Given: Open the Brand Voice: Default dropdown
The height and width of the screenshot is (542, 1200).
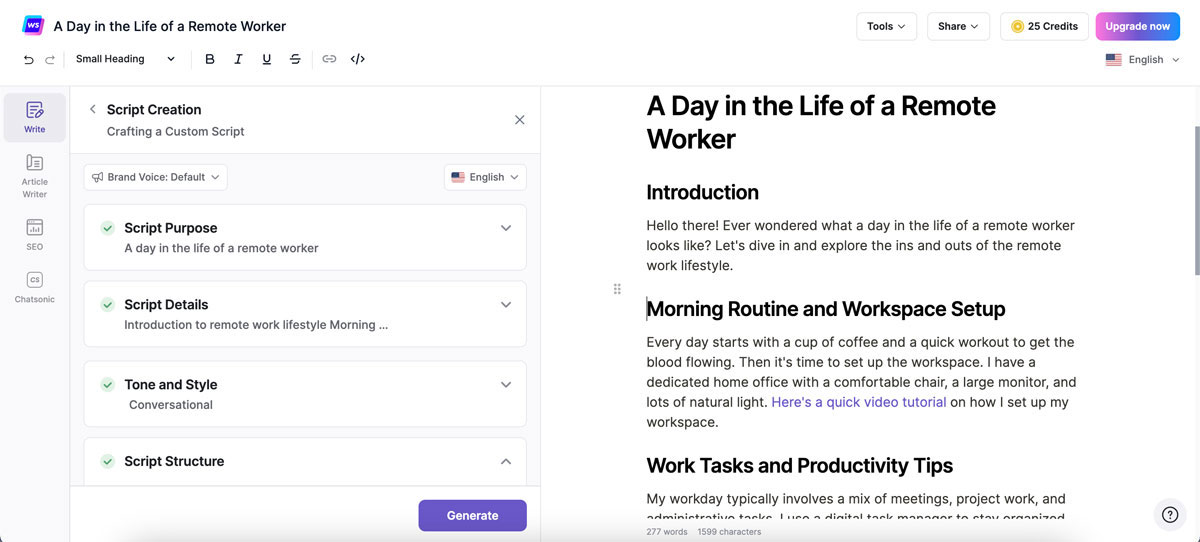Looking at the screenshot, I should [x=156, y=177].
